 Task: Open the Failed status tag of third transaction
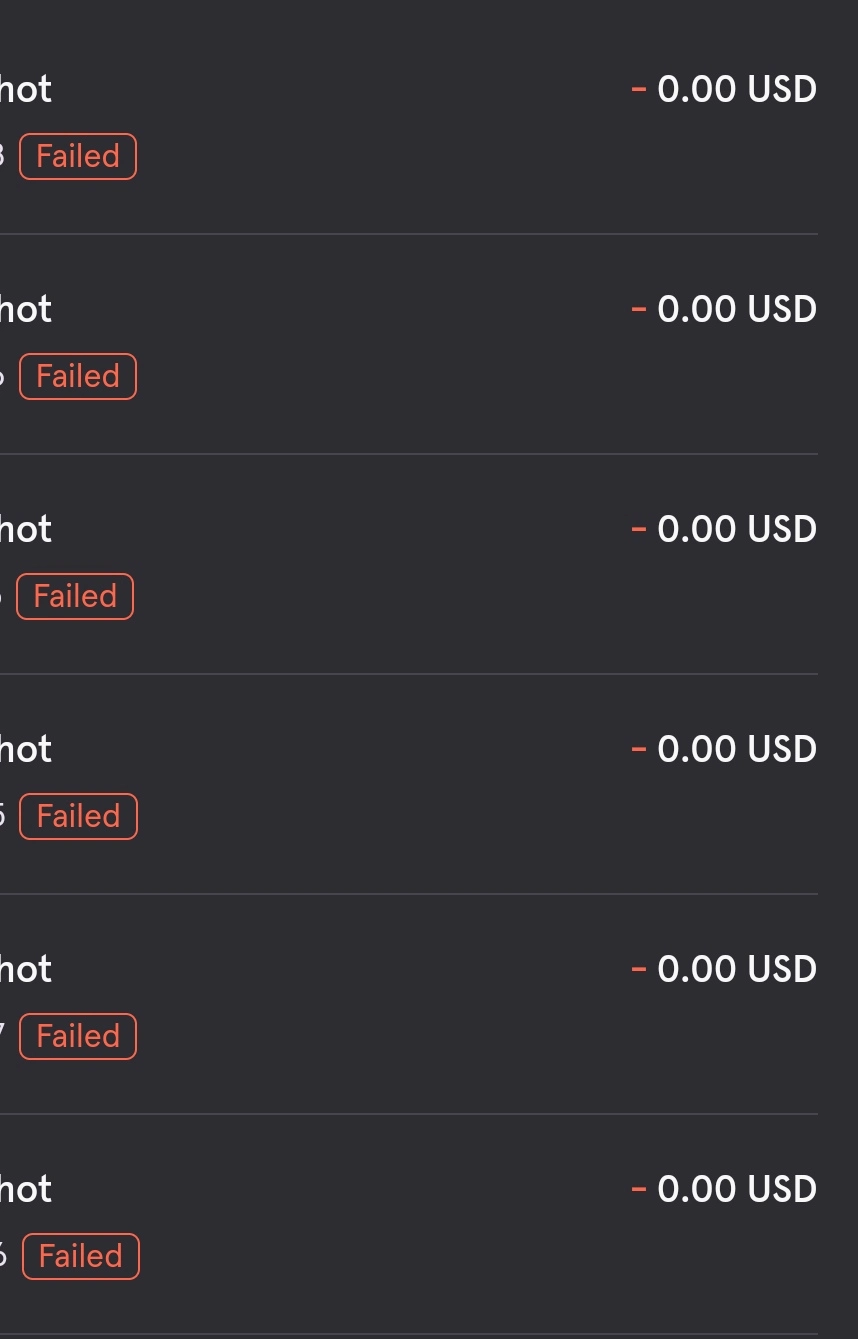pyautogui.click(x=75, y=597)
